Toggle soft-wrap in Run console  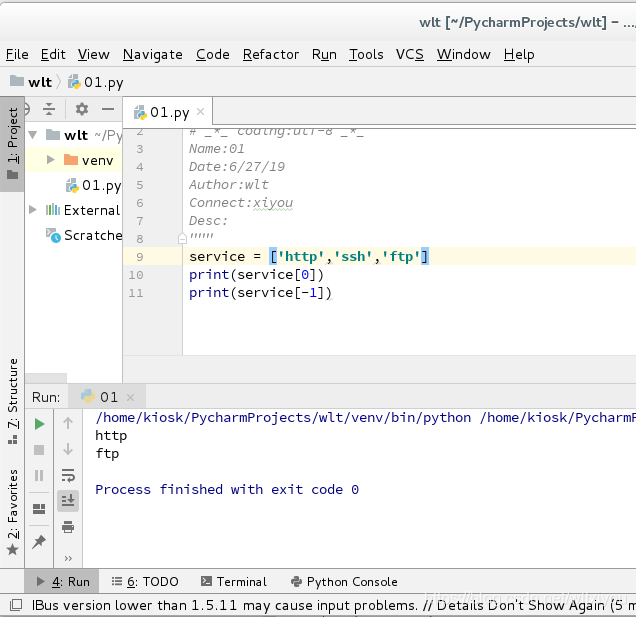point(68,475)
